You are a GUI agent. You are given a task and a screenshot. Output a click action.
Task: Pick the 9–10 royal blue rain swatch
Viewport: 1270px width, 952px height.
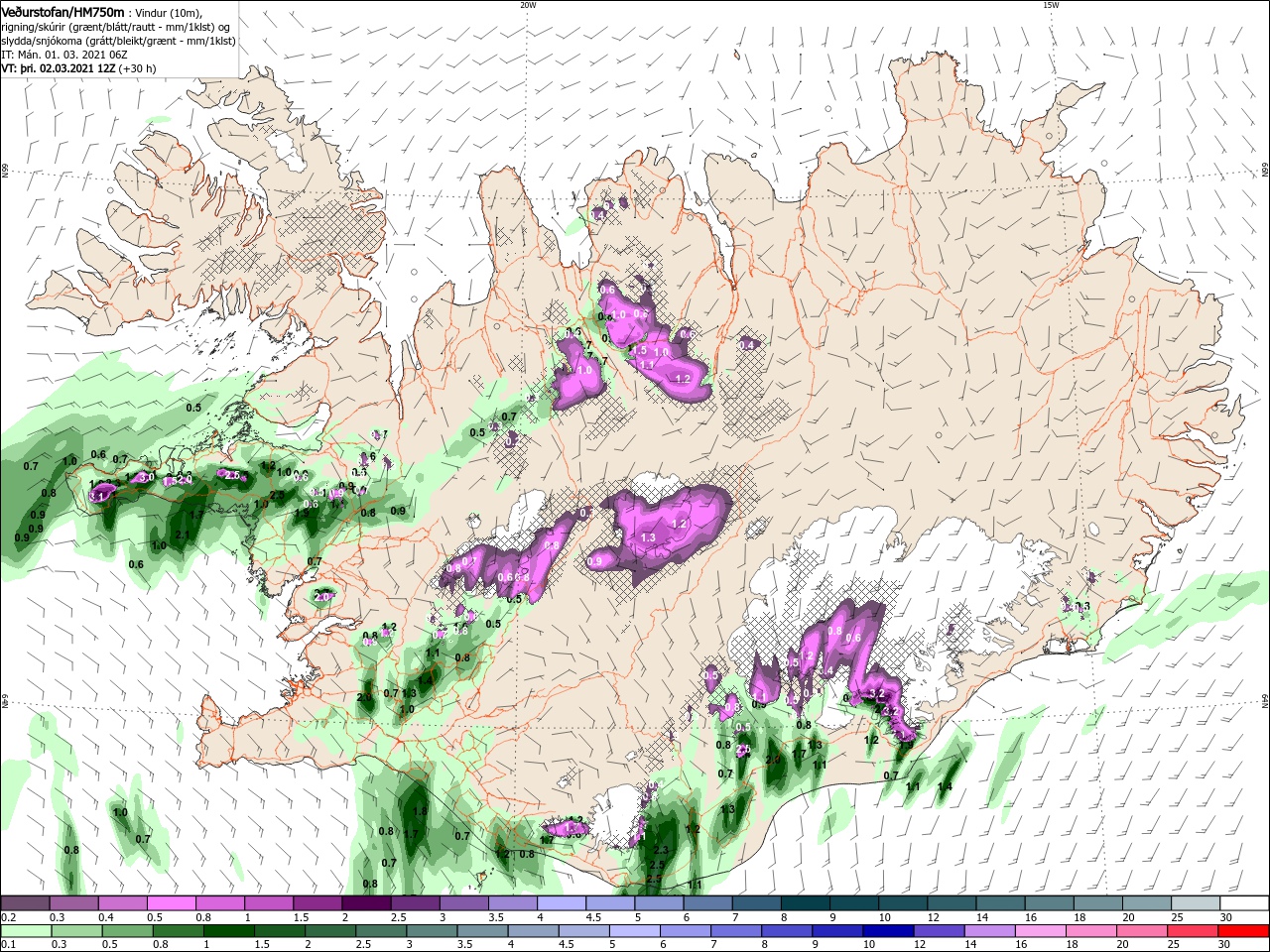click(837, 930)
